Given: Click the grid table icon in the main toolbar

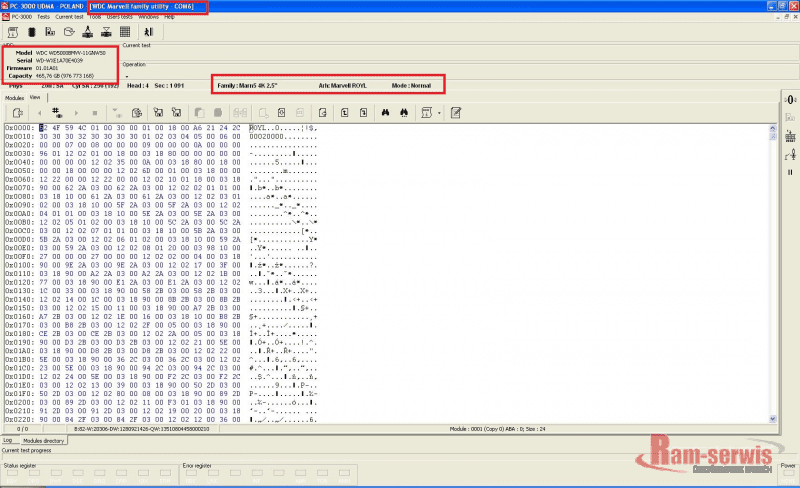Looking at the screenshot, I should pyautogui.click(x=125, y=32).
